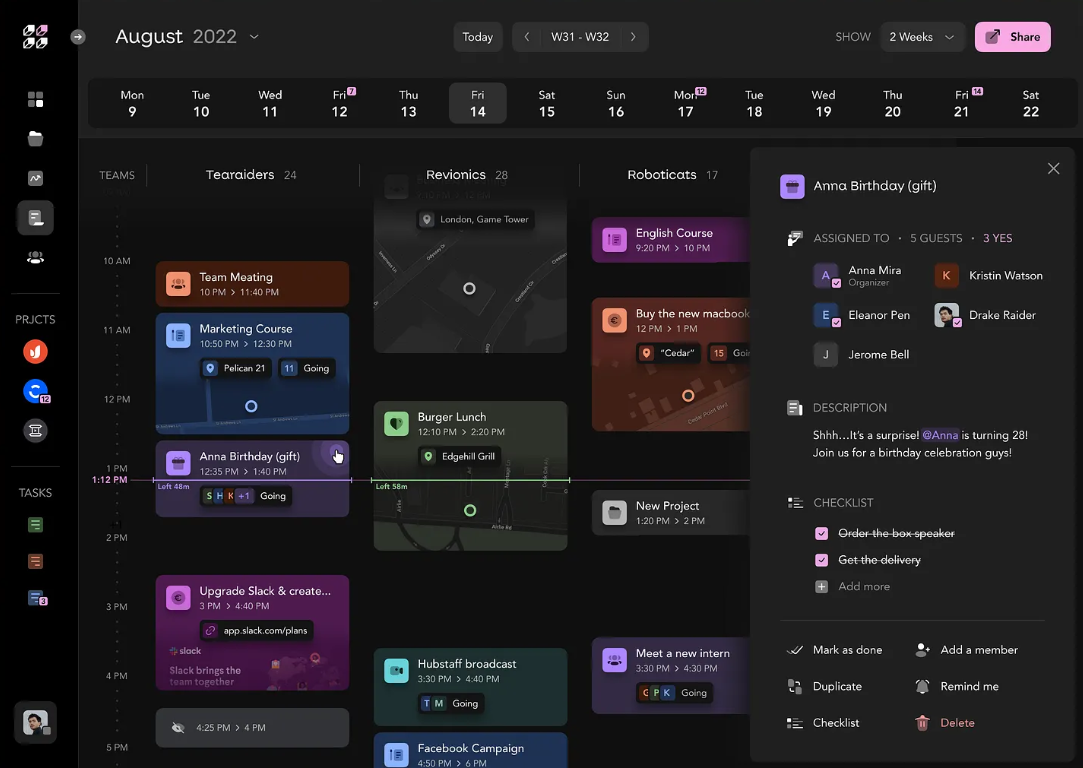
Task: Click the hidden event eye-slash icon
Action: [178, 727]
